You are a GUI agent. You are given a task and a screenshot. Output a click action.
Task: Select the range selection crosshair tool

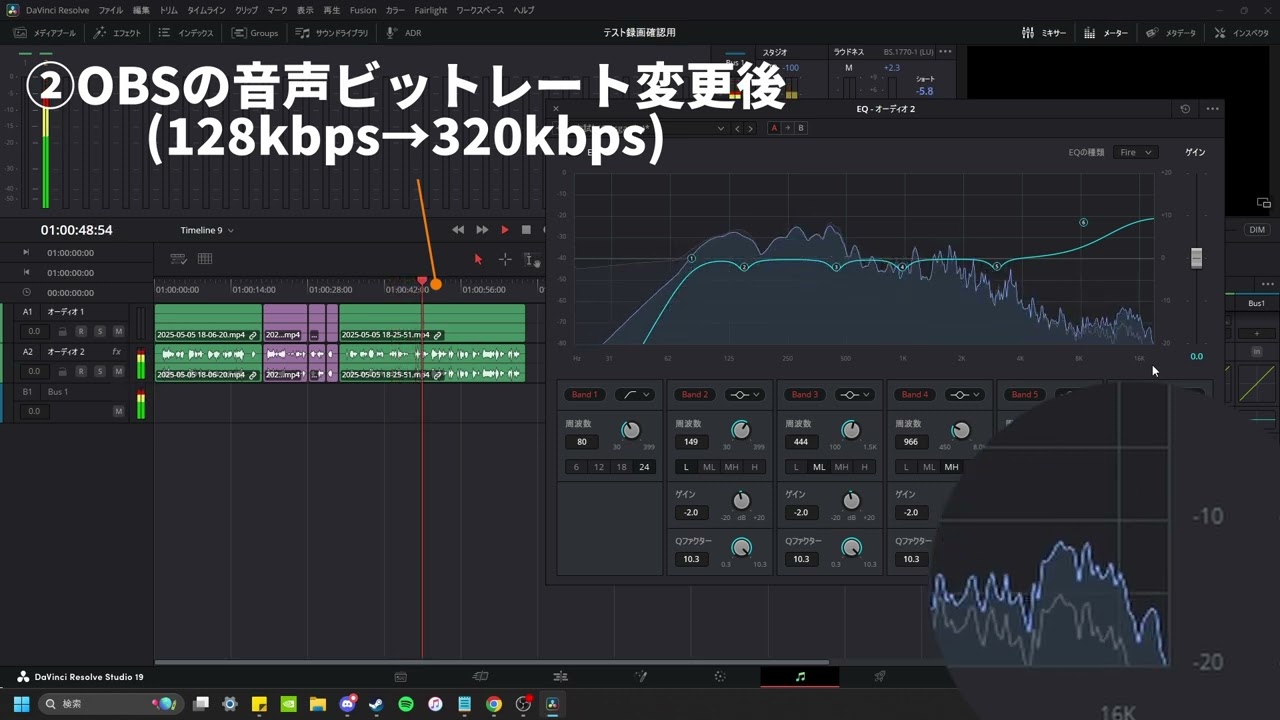click(x=505, y=259)
